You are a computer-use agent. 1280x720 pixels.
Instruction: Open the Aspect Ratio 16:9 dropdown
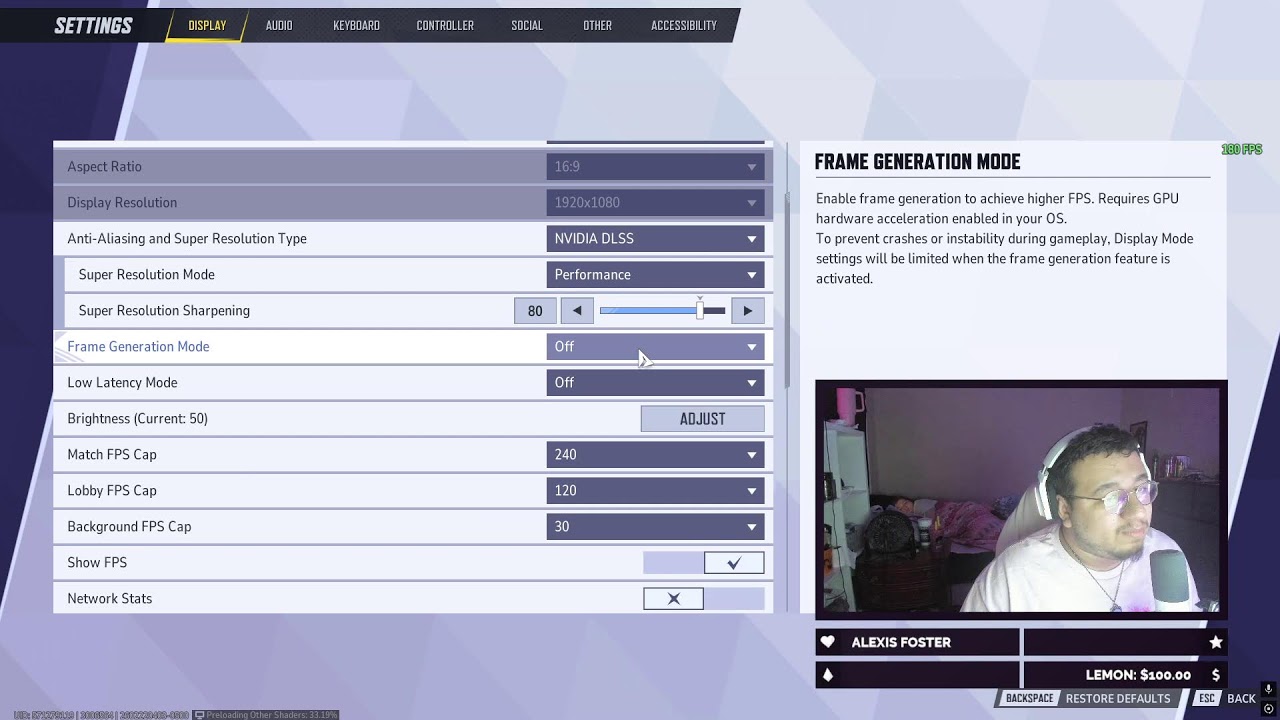point(655,167)
